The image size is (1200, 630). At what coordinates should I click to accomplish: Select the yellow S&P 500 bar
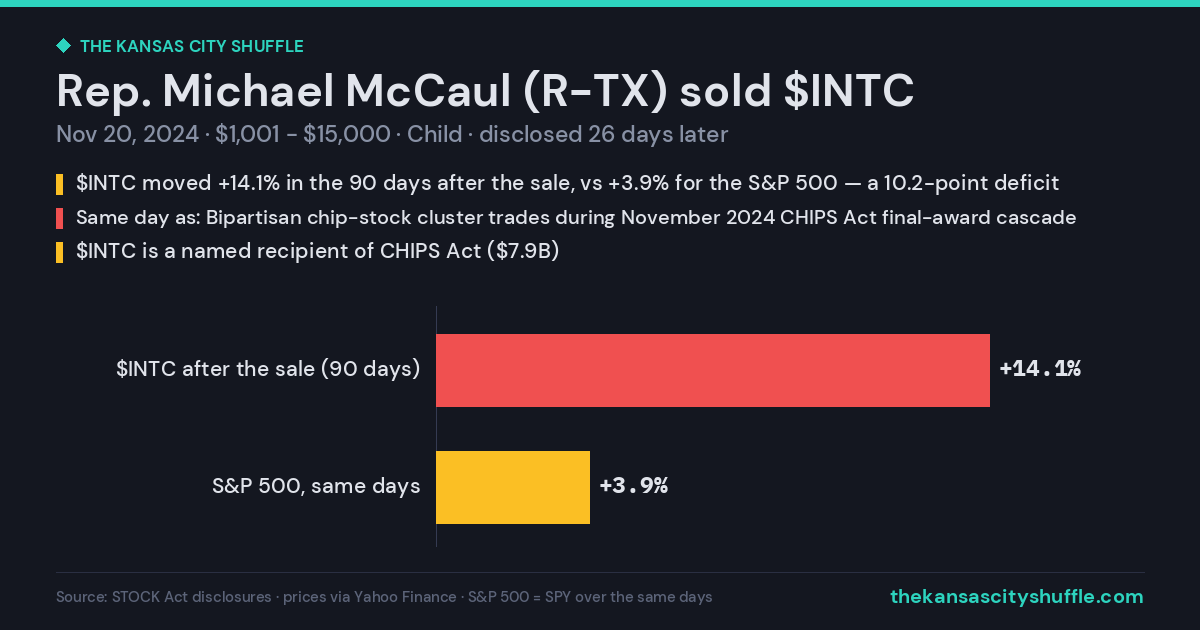513,487
